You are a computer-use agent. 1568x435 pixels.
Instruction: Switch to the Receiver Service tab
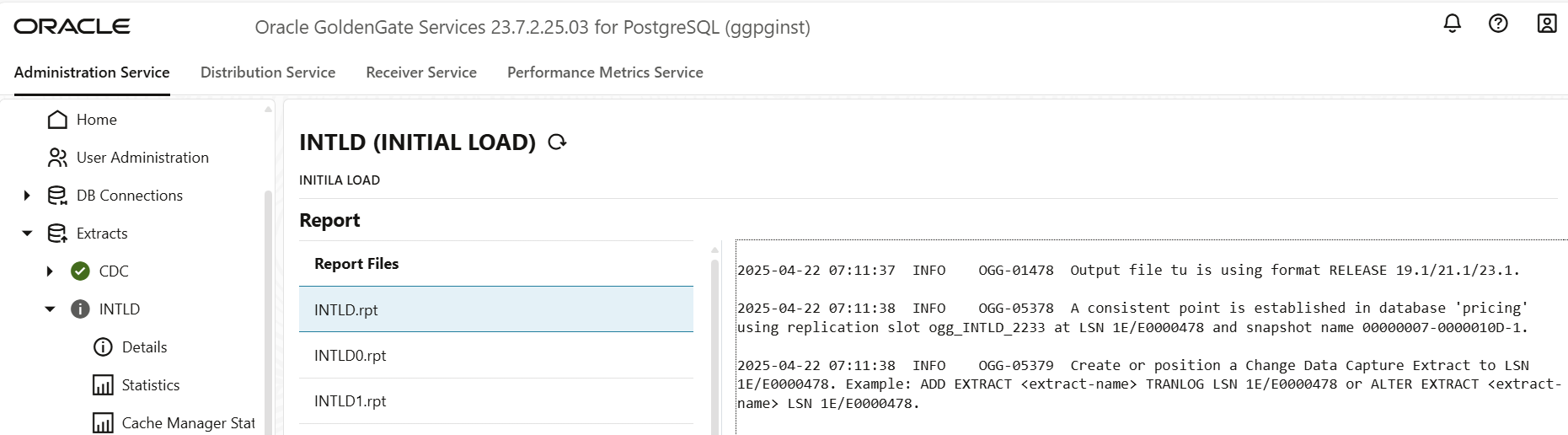click(x=421, y=72)
